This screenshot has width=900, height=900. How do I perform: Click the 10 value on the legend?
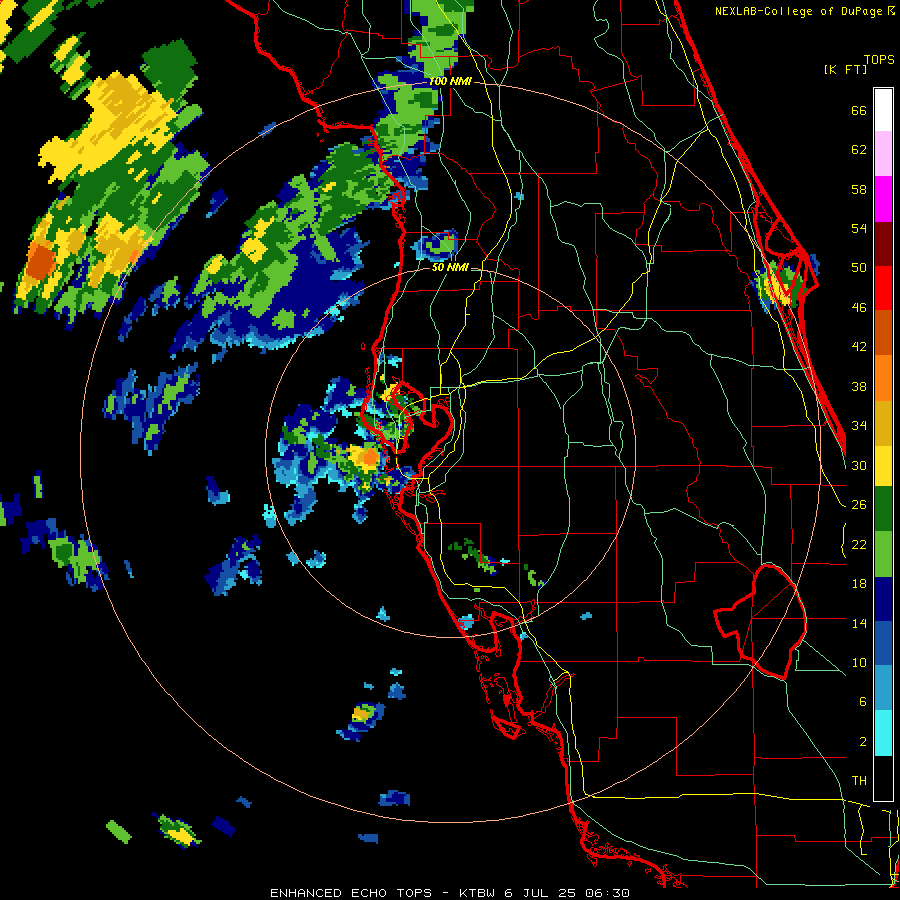click(859, 663)
